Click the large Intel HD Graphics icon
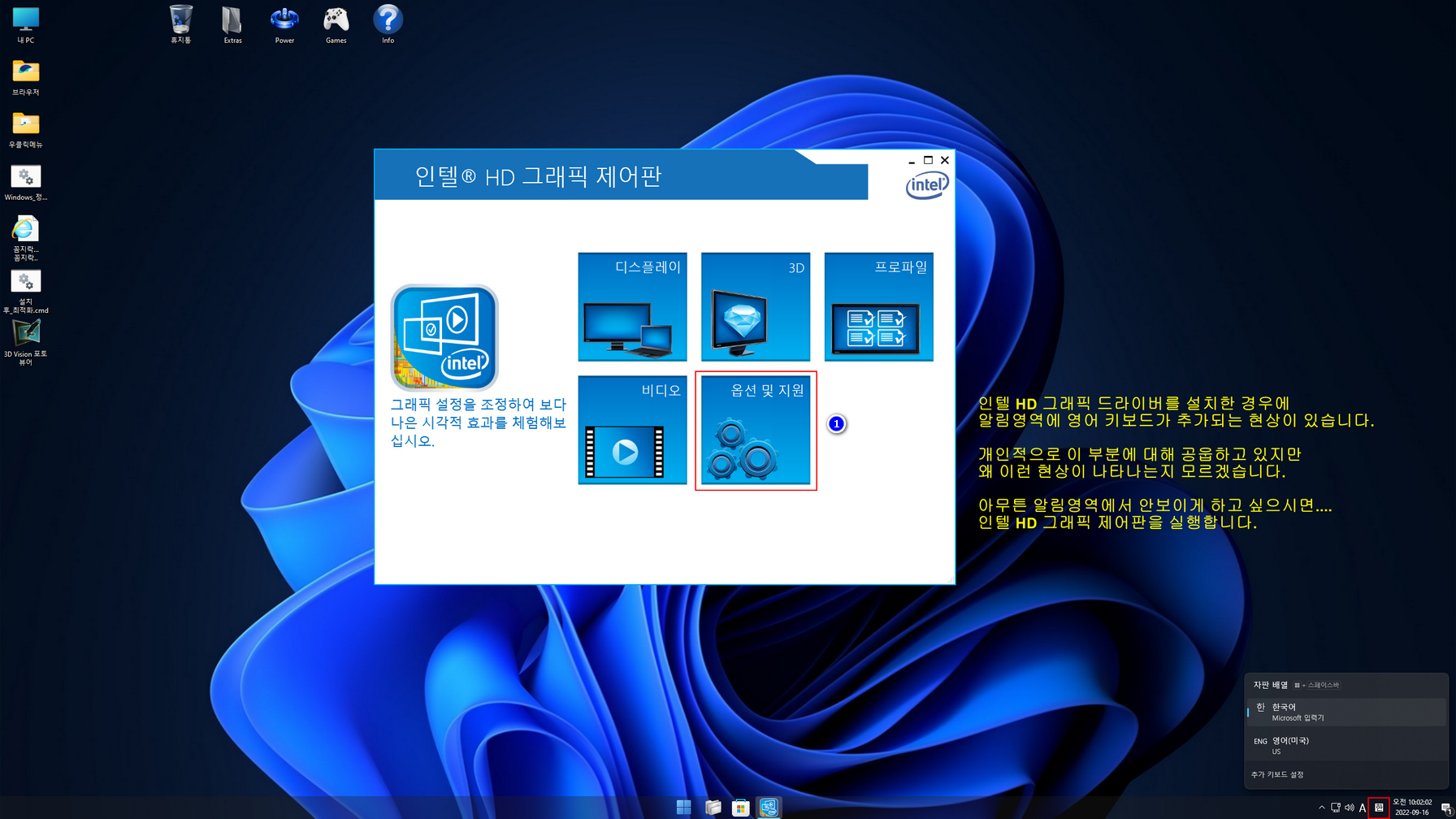Image resolution: width=1456 pixels, height=819 pixels. [444, 337]
